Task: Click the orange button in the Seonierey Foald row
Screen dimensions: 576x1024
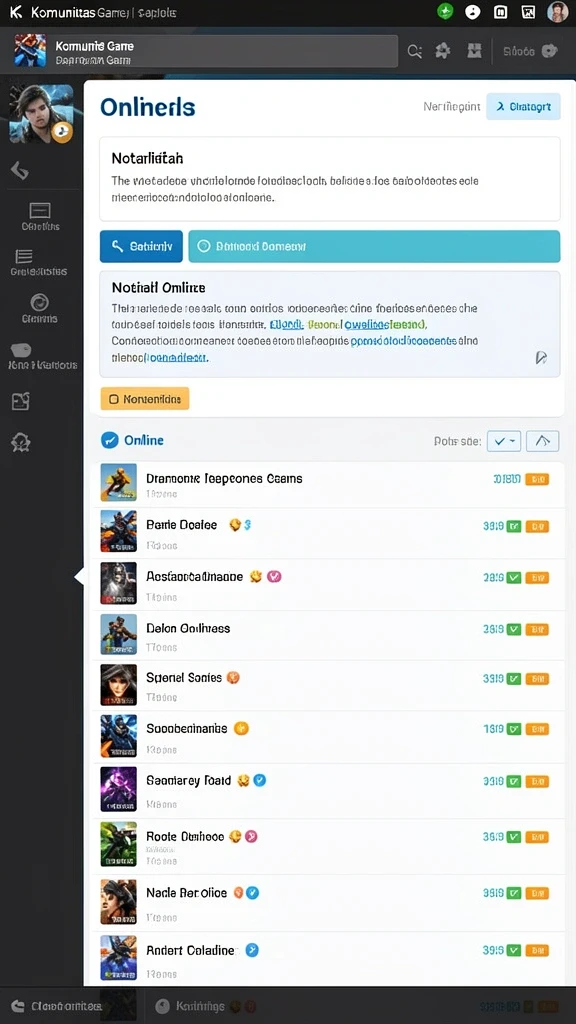Action: coord(537,781)
